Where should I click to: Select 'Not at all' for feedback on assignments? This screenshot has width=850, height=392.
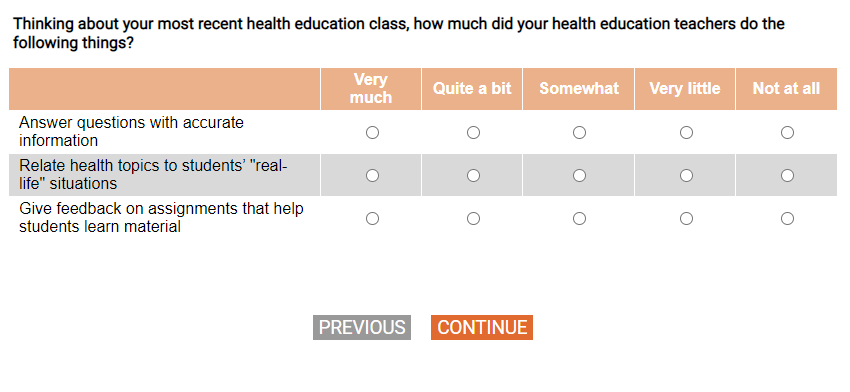tap(787, 219)
